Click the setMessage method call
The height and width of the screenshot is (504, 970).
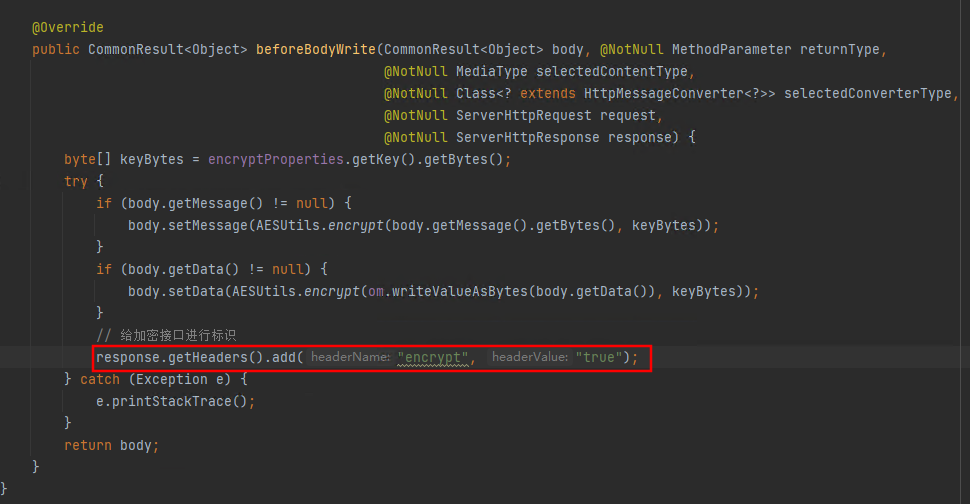point(208,226)
